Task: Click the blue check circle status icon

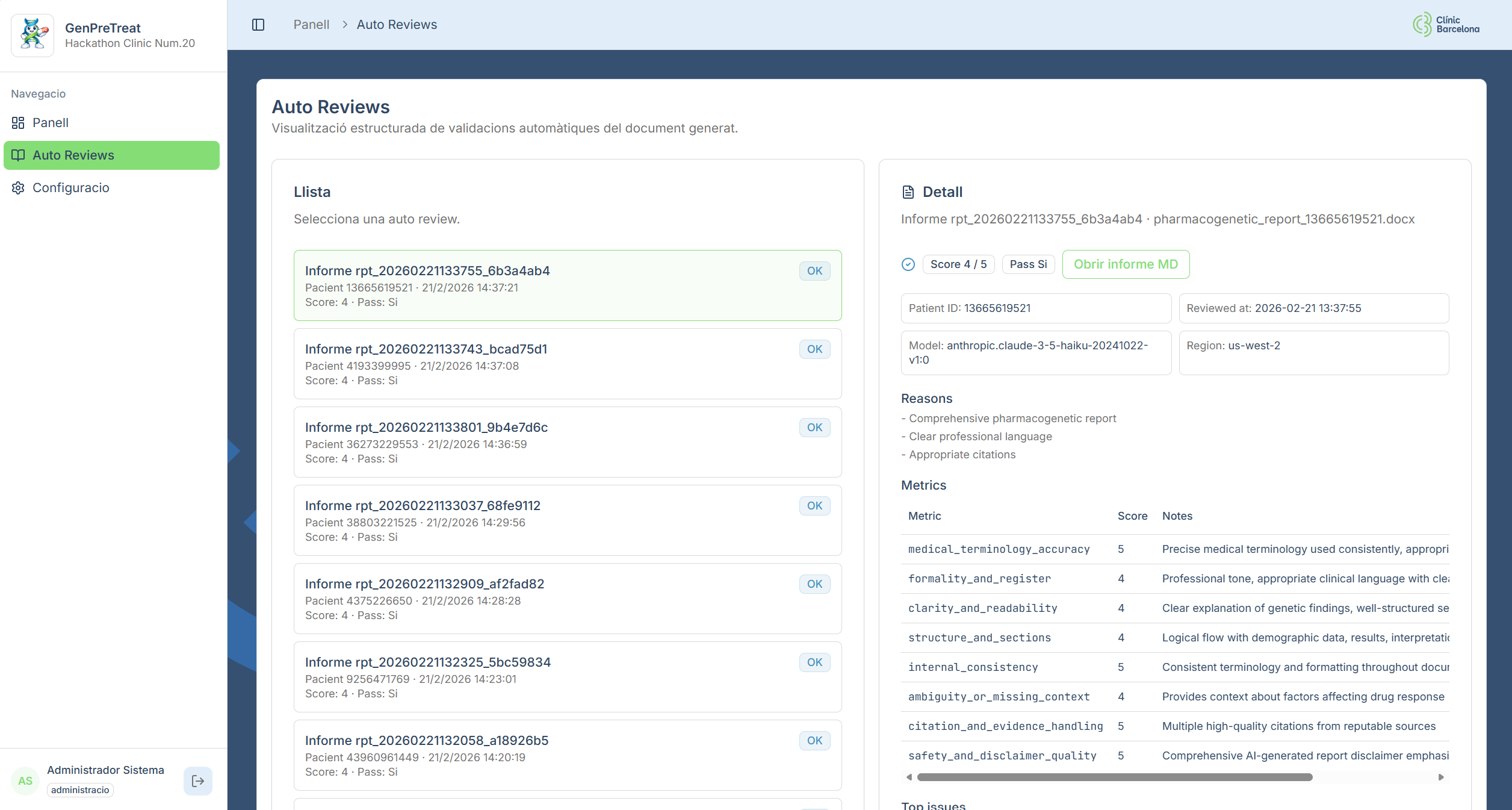Action: tap(908, 264)
